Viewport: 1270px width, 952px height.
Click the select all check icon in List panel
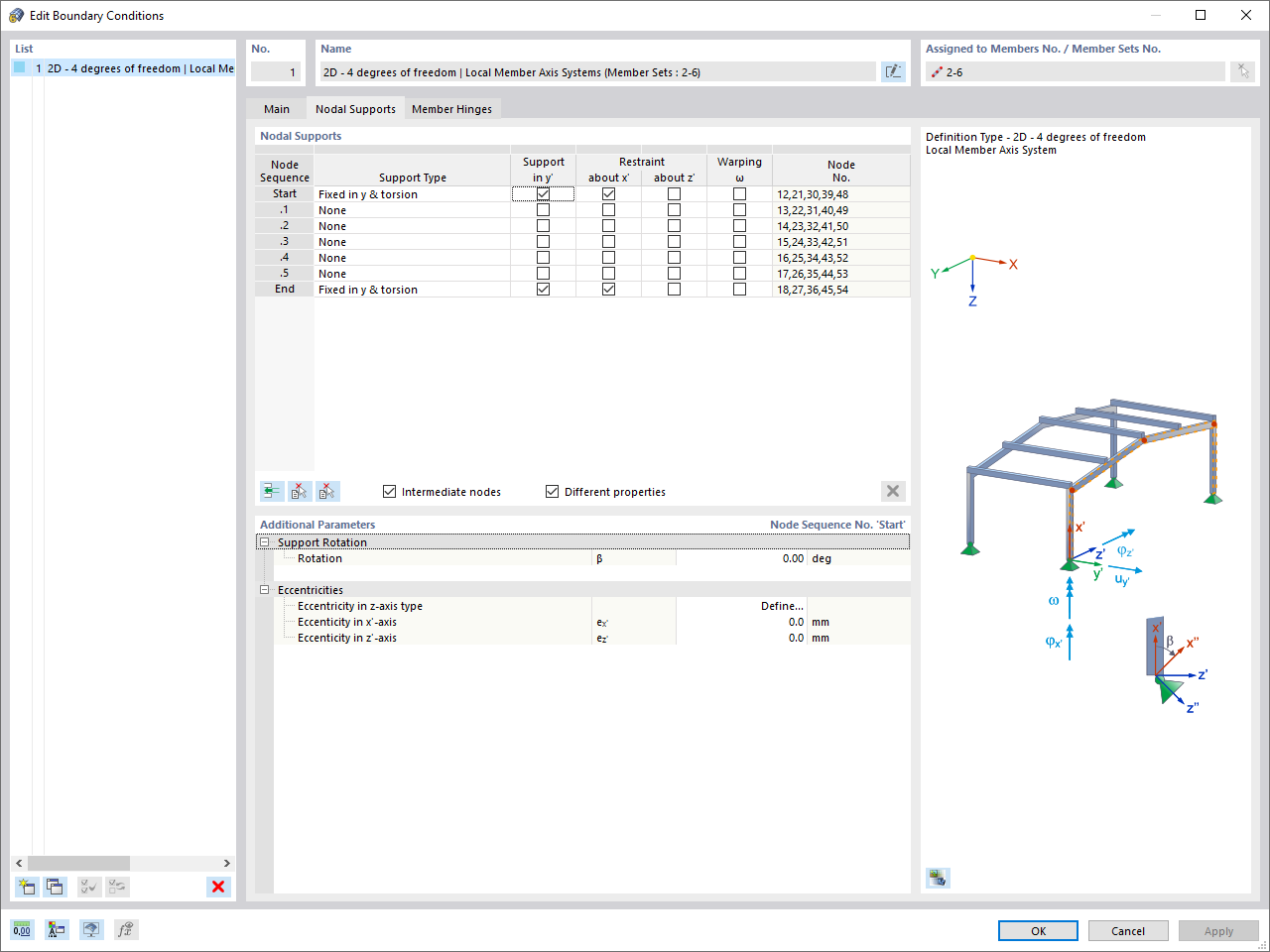pyautogui.click(x=89, y=887)
